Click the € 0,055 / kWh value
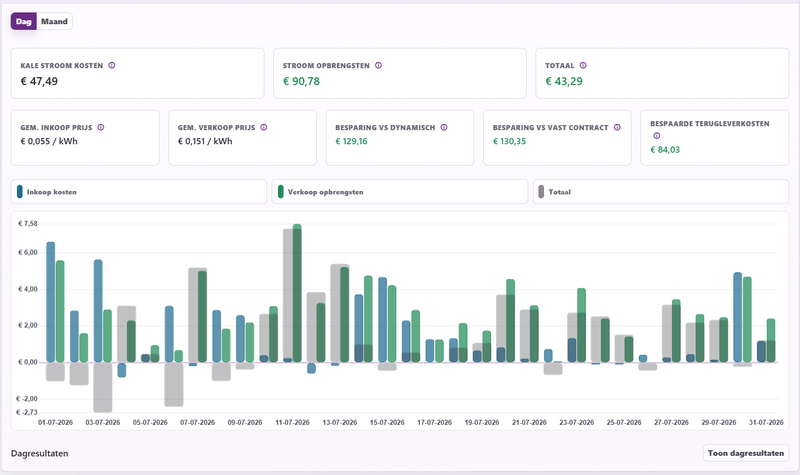This screenshot has height=475, width=800. click(49, 141)
